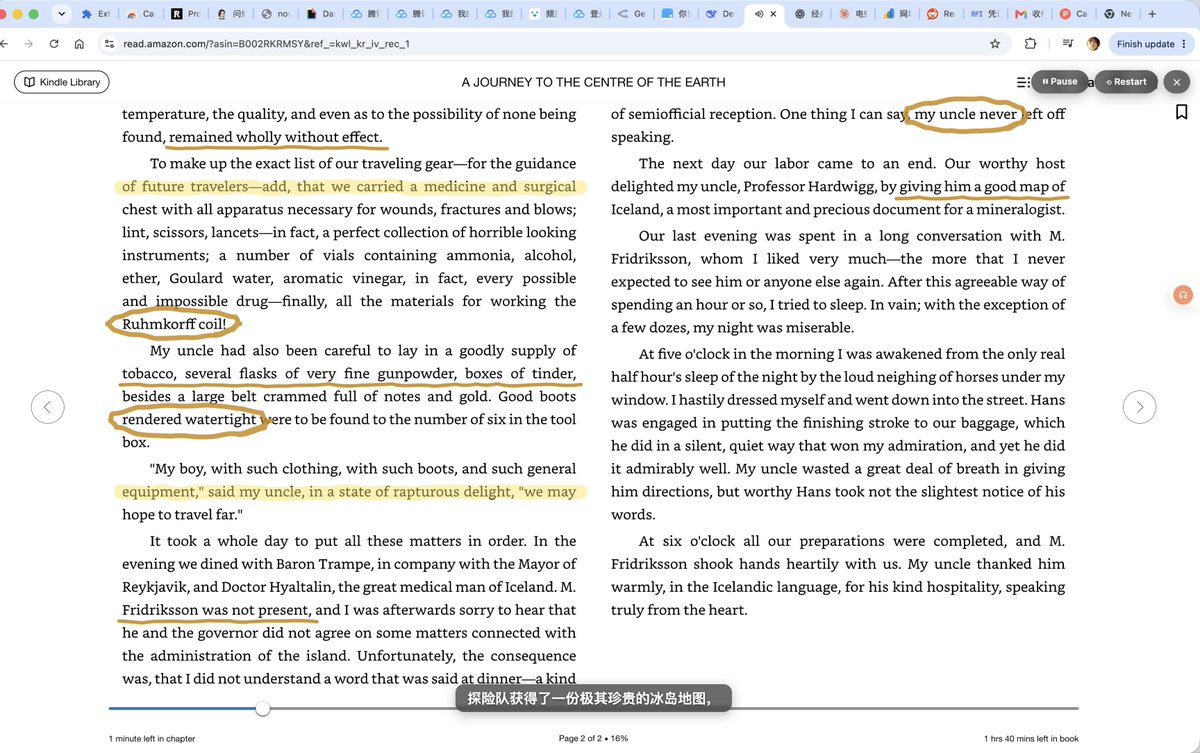
Task: Click the circled words 'my uncle never'
Action: pos(965,114)
